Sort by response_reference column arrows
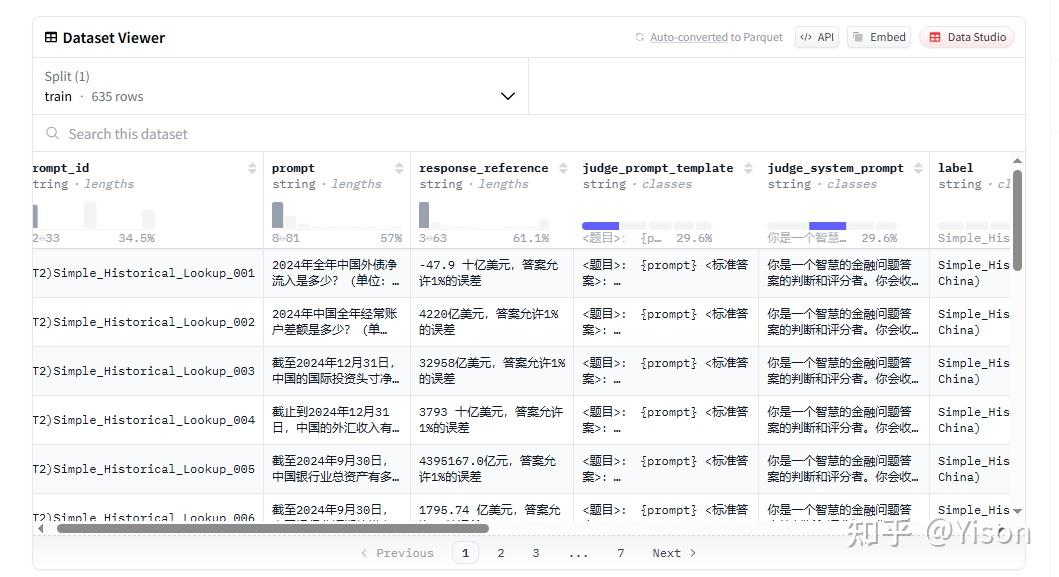The height and width of the screenshot is (577, 1059). pyautogui.click(x=563, y=168)
